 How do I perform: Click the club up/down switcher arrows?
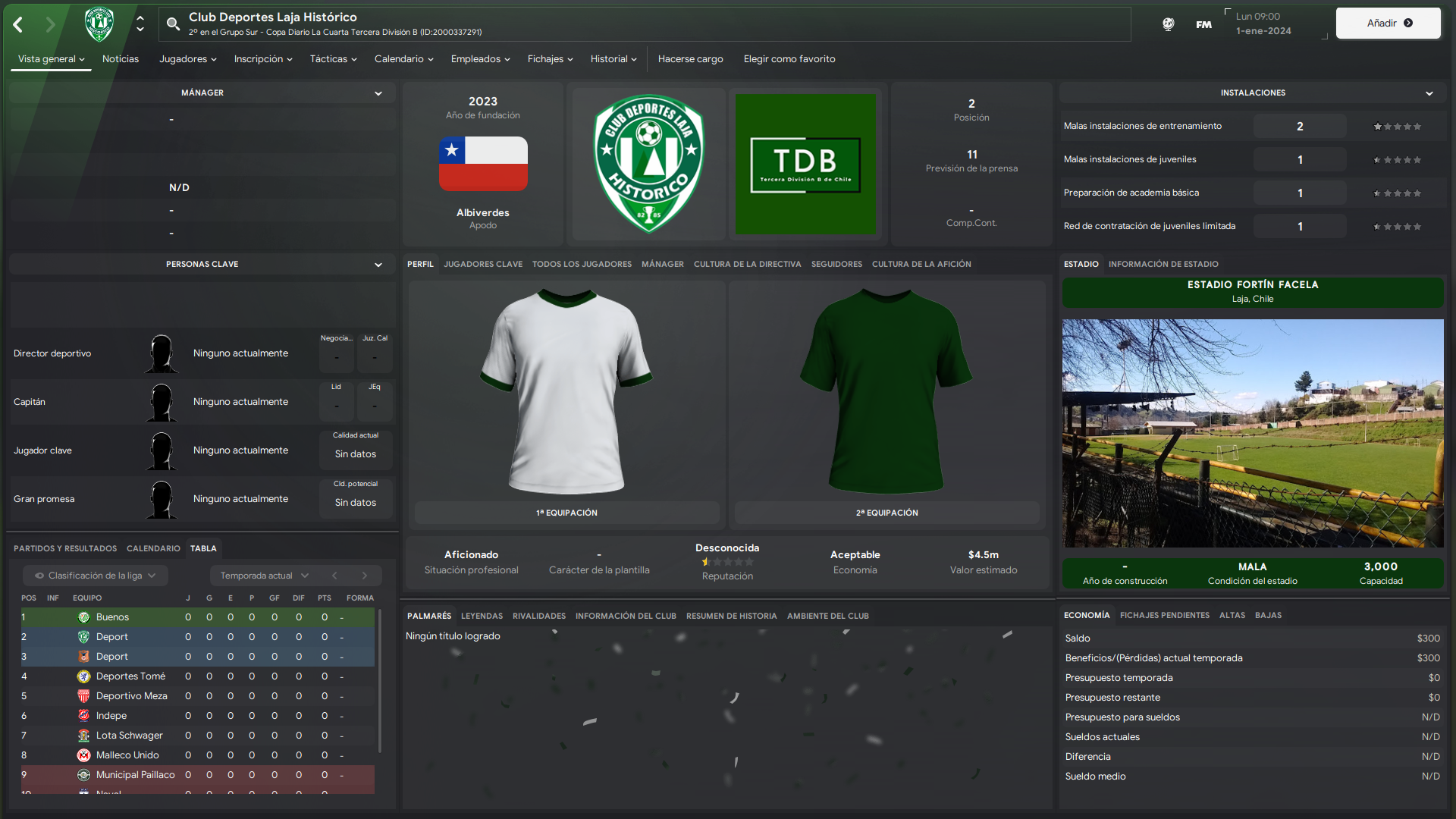[x=140, y=24]
